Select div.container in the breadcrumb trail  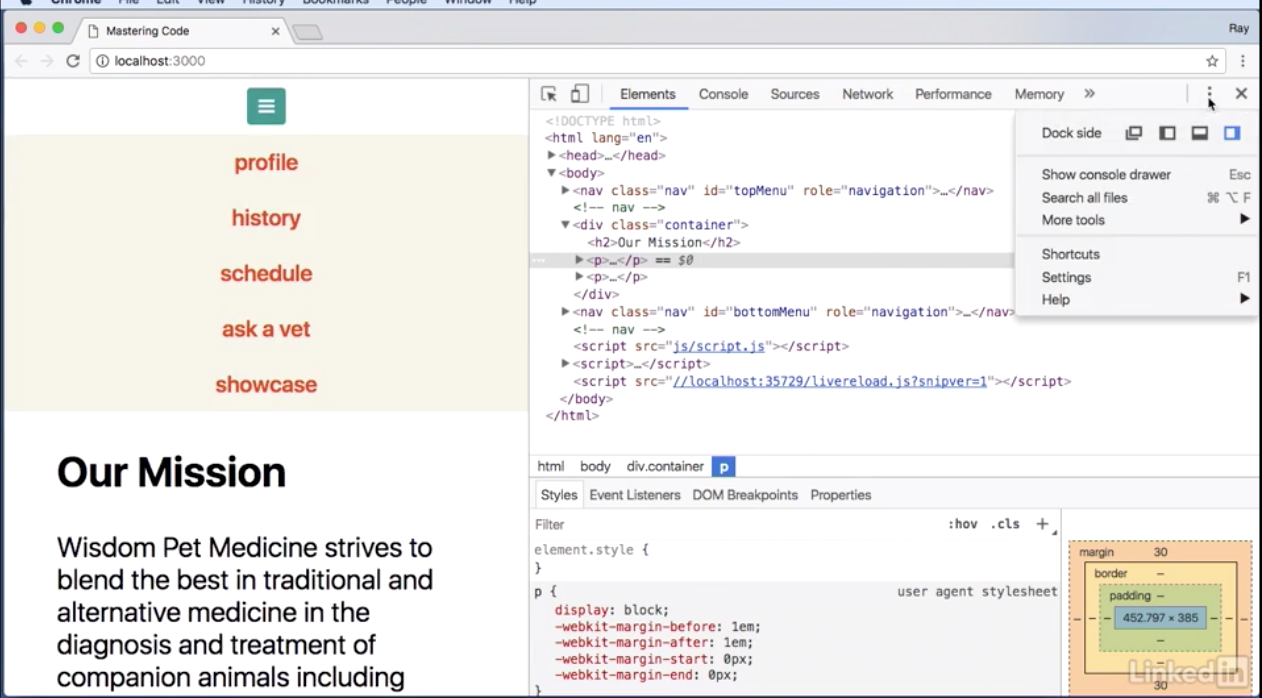point(665,466)
